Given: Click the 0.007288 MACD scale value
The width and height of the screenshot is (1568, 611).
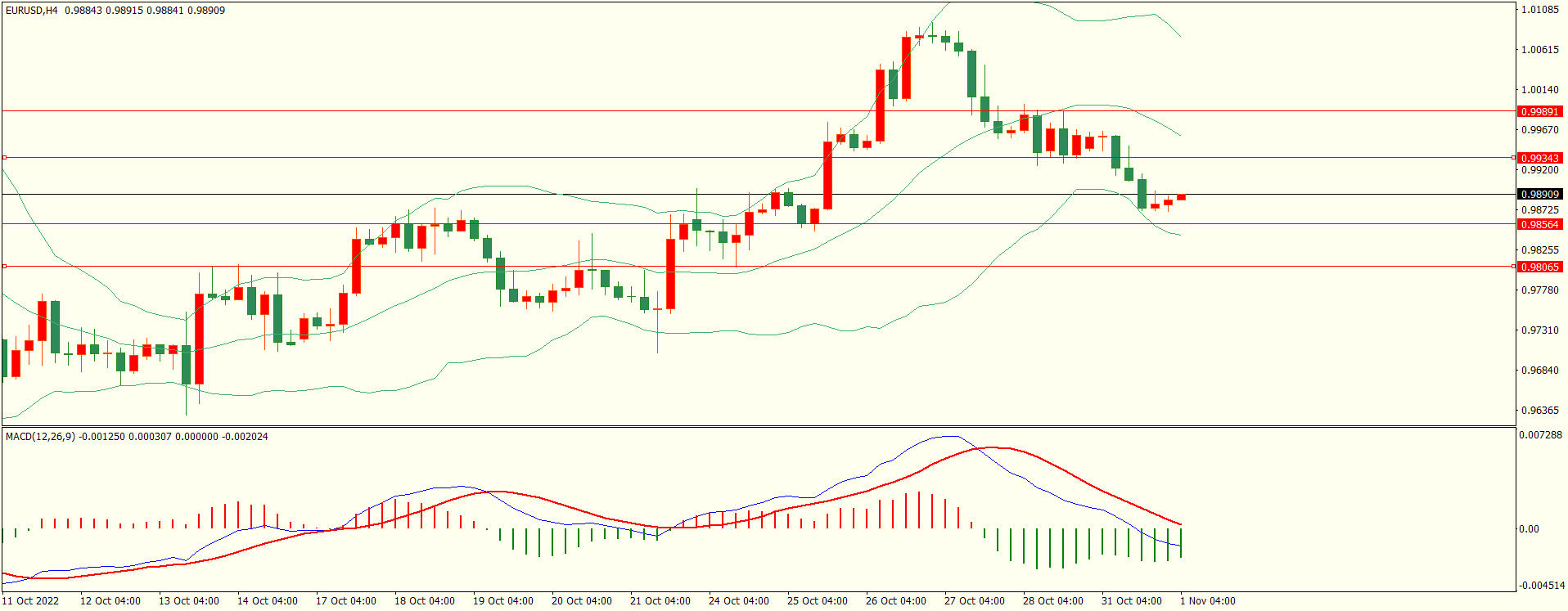Looking at the screenshot, I should coord(1540,434).
